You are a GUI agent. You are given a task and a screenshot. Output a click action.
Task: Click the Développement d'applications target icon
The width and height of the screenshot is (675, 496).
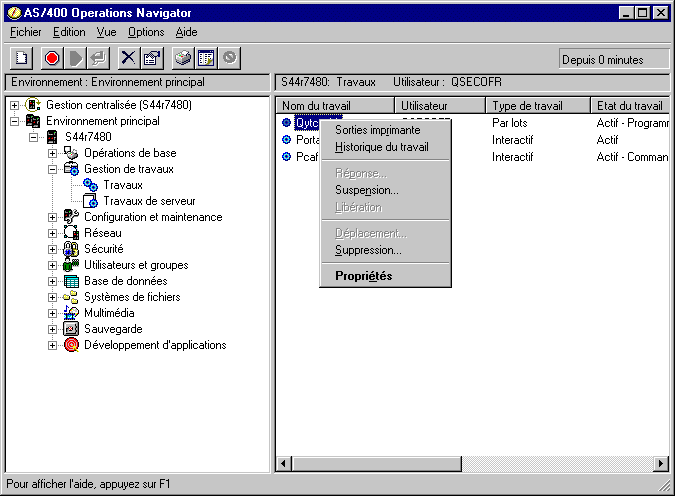(71, 345)
